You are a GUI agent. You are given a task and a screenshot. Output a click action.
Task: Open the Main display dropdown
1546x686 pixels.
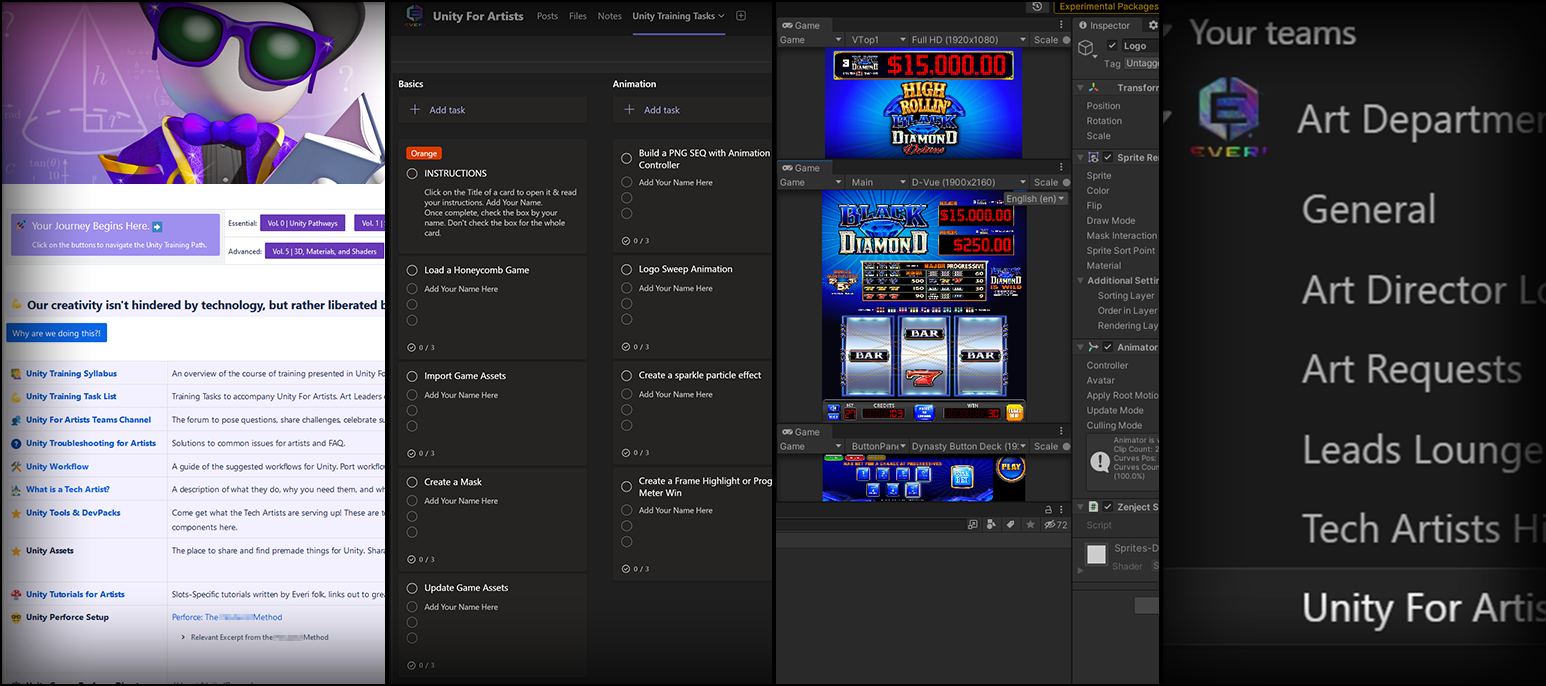coord(875,182)
